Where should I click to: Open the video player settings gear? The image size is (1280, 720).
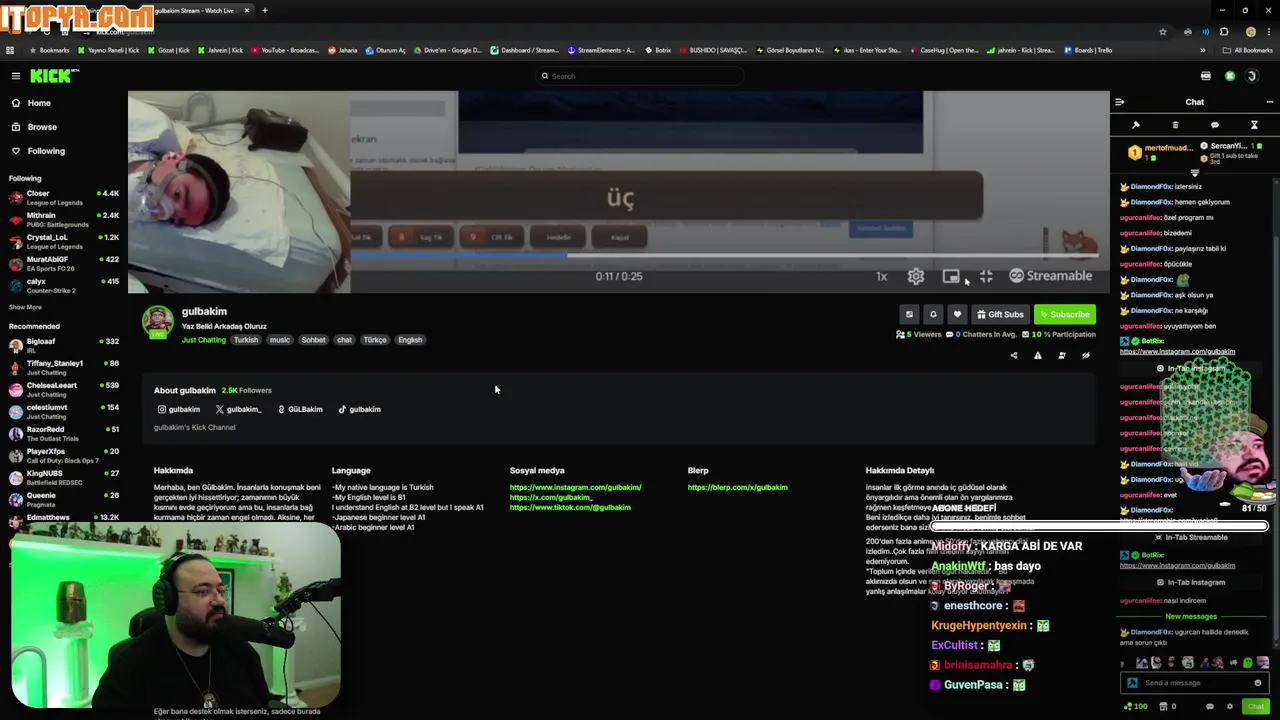916,276
